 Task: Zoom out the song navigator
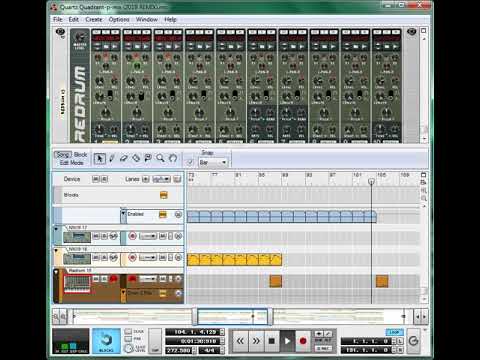click(x=56, y=317)
